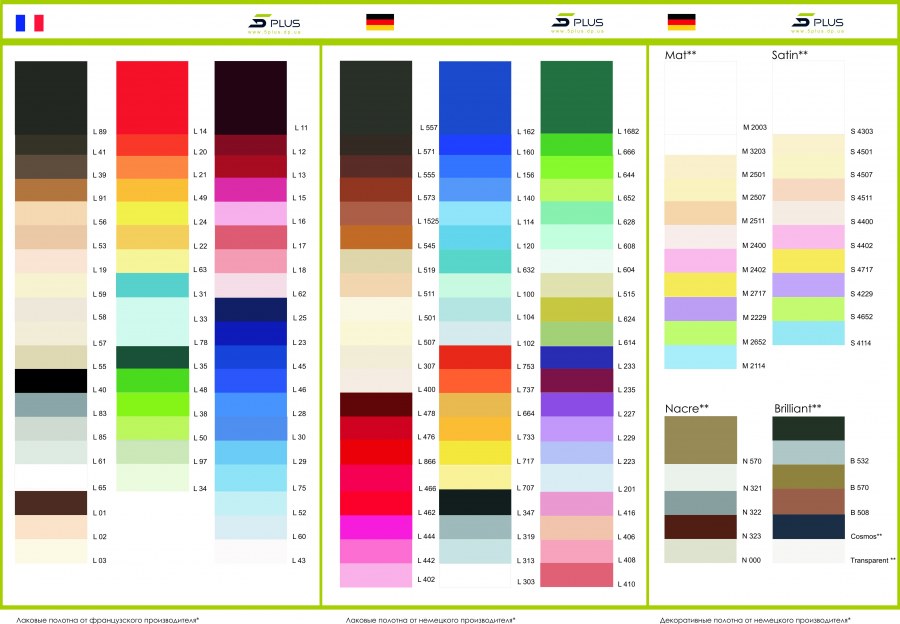The image size is (900, 624).
Task: Select the magenta L 15 swatch
Action: 251,190
